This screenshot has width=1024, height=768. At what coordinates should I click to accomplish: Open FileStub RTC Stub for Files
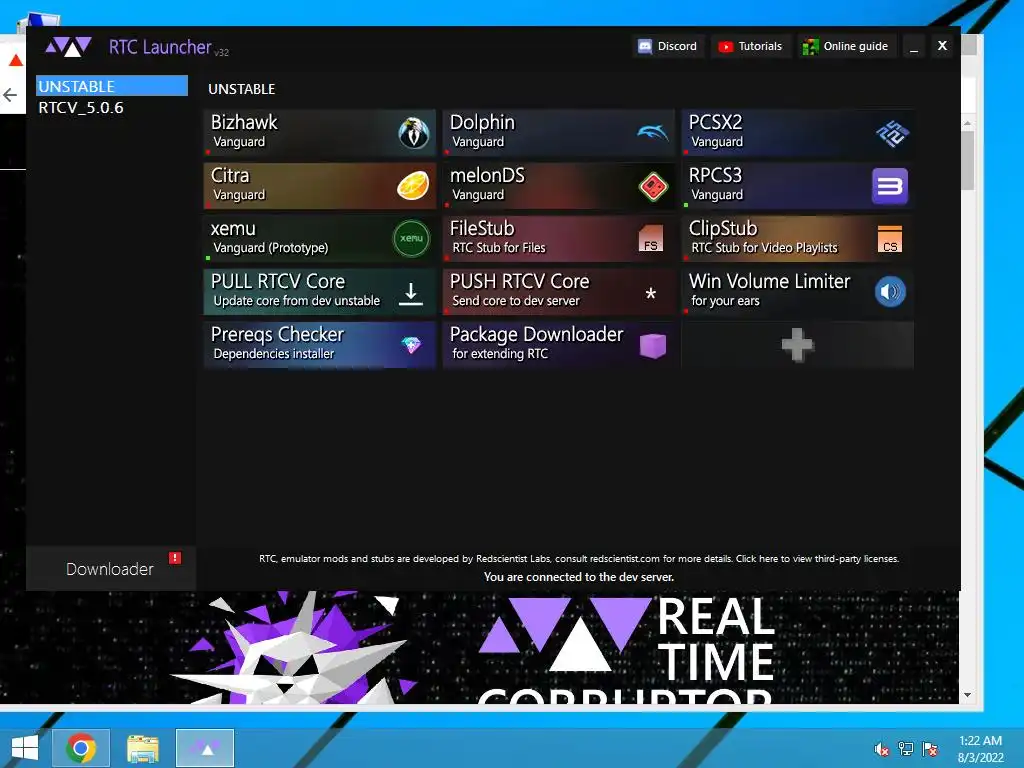[x=558, y=239]
